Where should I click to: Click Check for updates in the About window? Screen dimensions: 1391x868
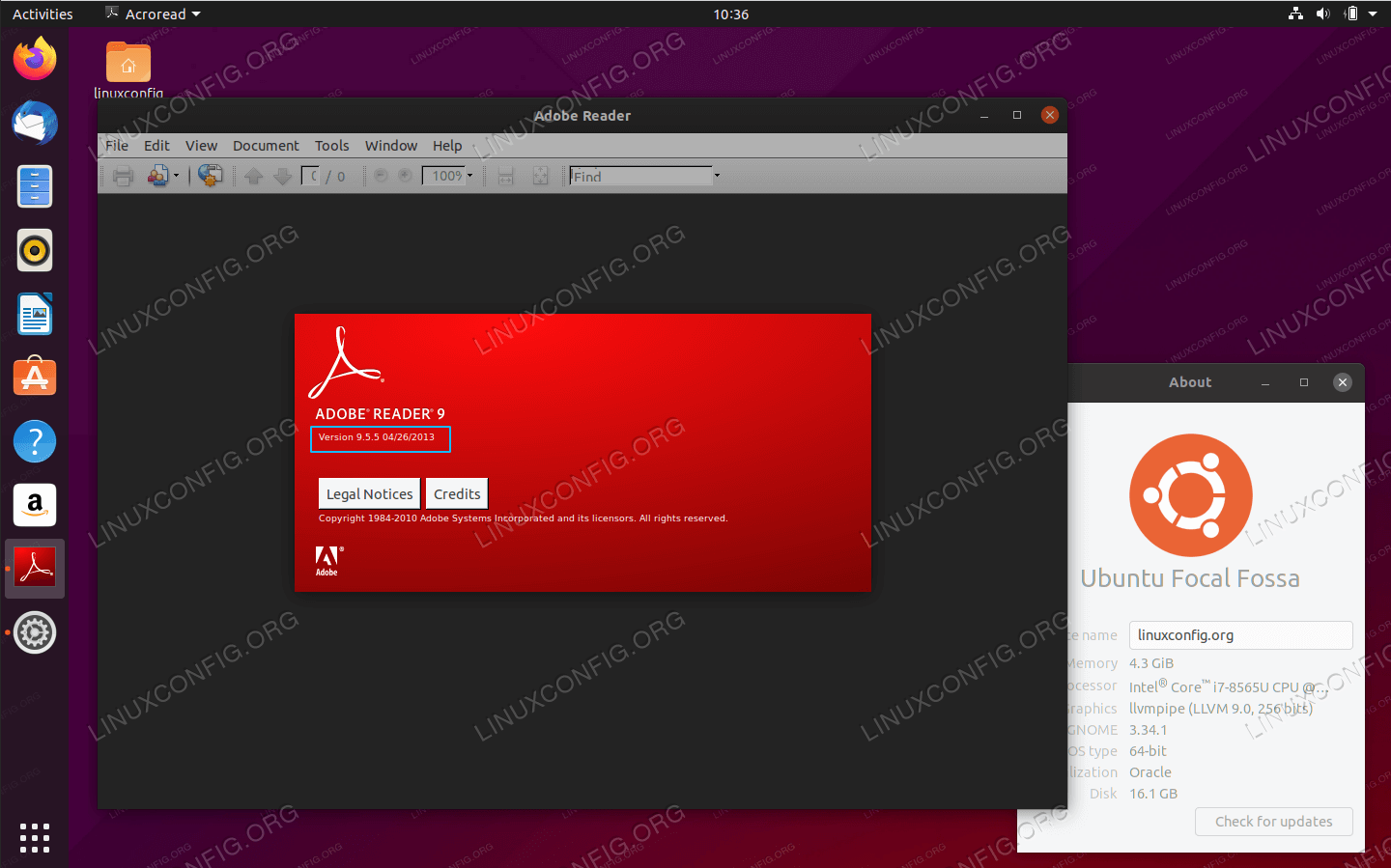point(1273,822)
